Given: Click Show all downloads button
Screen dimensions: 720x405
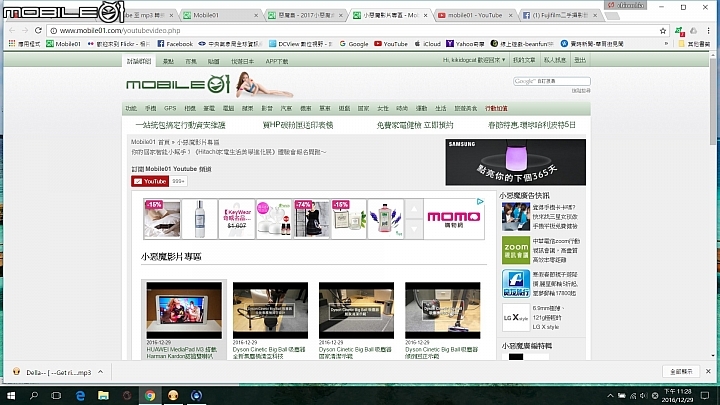Looking at the screenshot, I should click(681, 371).
